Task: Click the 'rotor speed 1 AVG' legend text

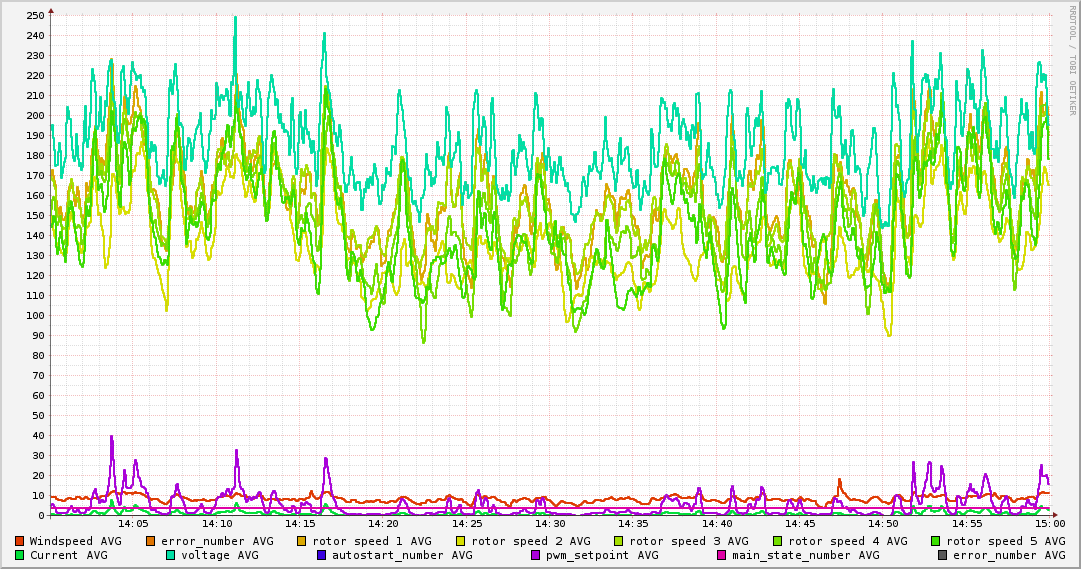Action: (372, 541)
